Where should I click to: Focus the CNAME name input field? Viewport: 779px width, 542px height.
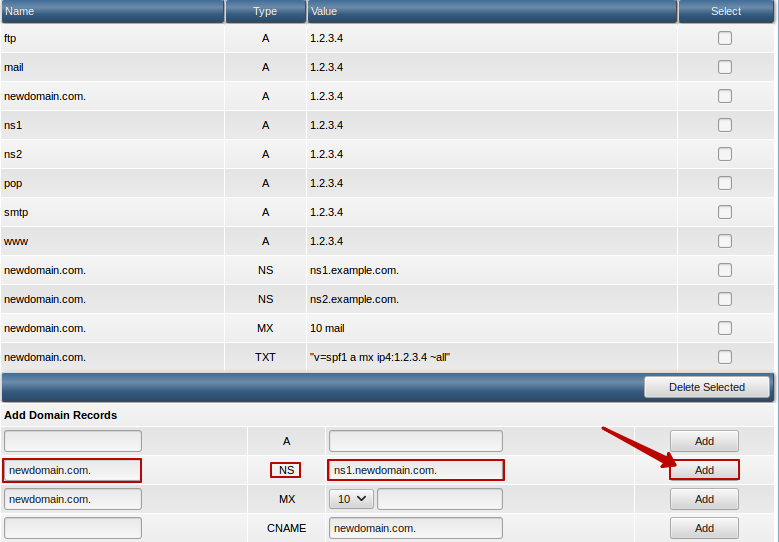(73, 528)
